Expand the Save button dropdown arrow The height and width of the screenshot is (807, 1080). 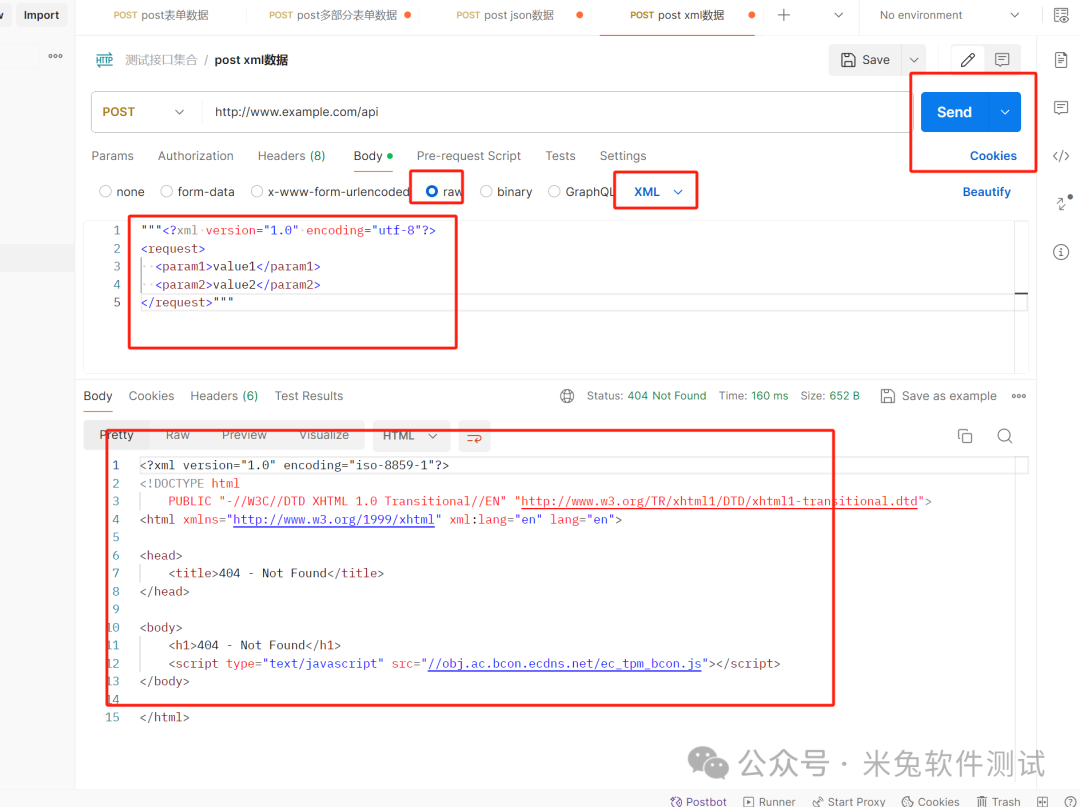coord(914,60)
